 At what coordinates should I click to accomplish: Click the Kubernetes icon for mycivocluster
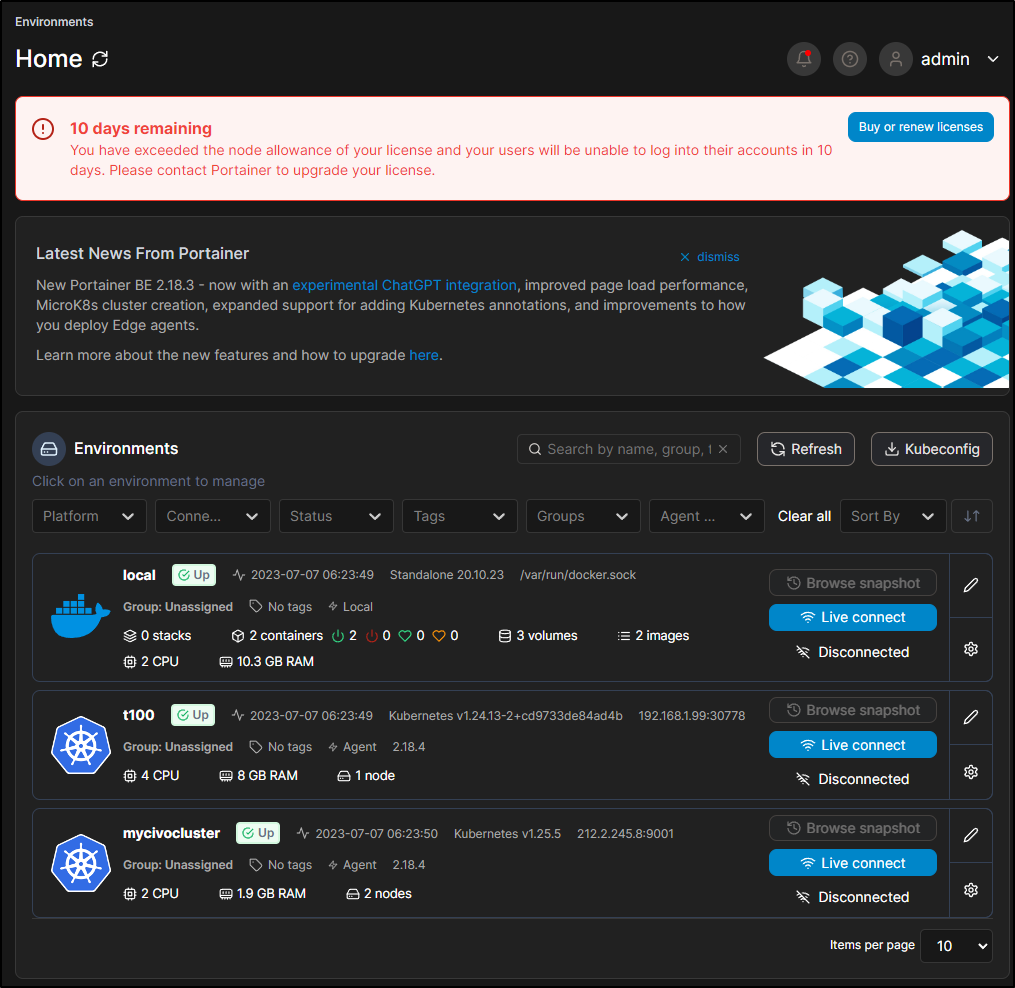(81, 864)
